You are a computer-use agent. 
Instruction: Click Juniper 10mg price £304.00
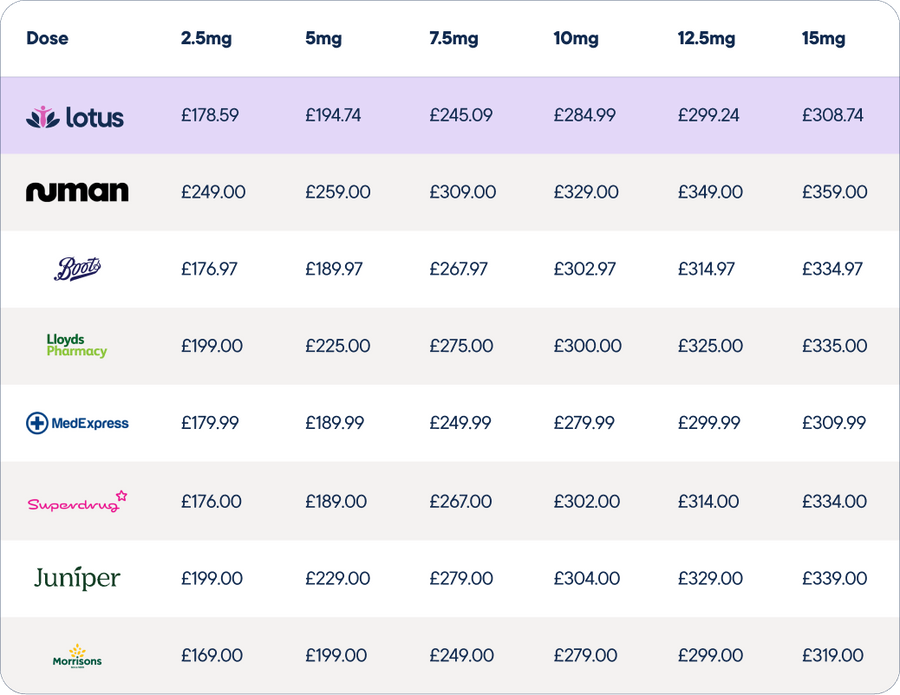pyautogui.click(x=586, y=578)
